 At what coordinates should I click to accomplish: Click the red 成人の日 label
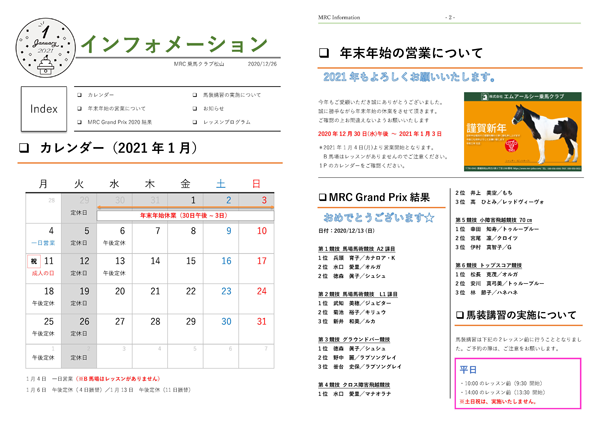[x=43, y=273]
